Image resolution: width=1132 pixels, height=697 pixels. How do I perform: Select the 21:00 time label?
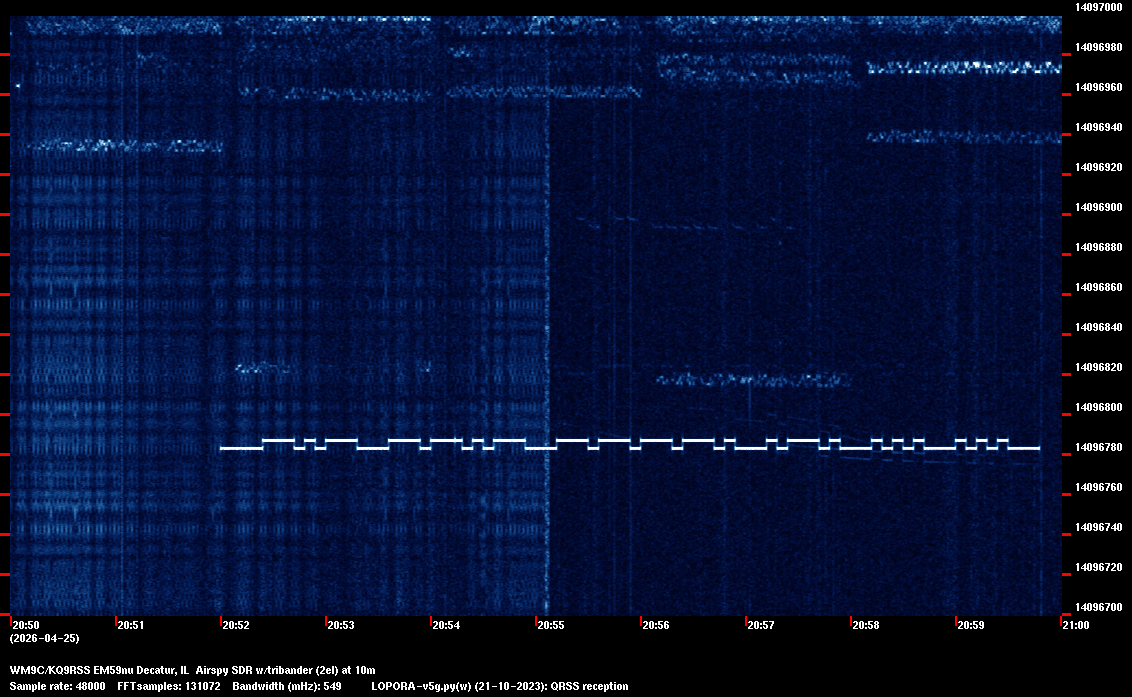1076,626
